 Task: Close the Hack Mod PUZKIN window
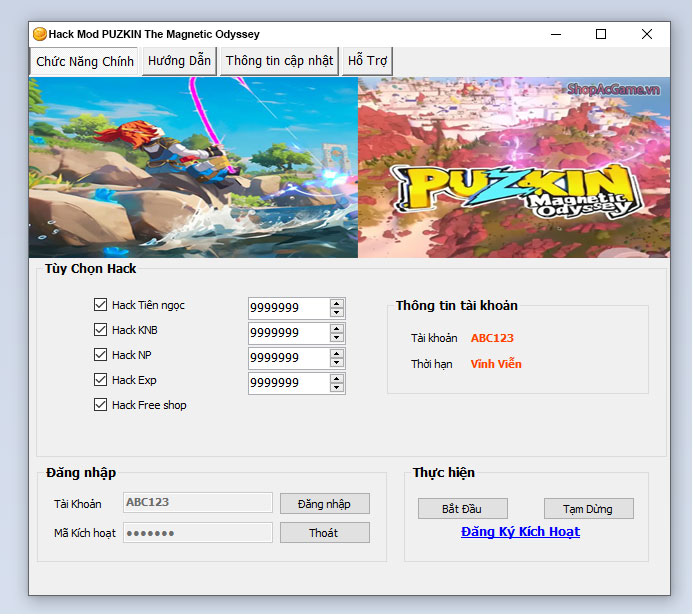(x=647, y=34)
